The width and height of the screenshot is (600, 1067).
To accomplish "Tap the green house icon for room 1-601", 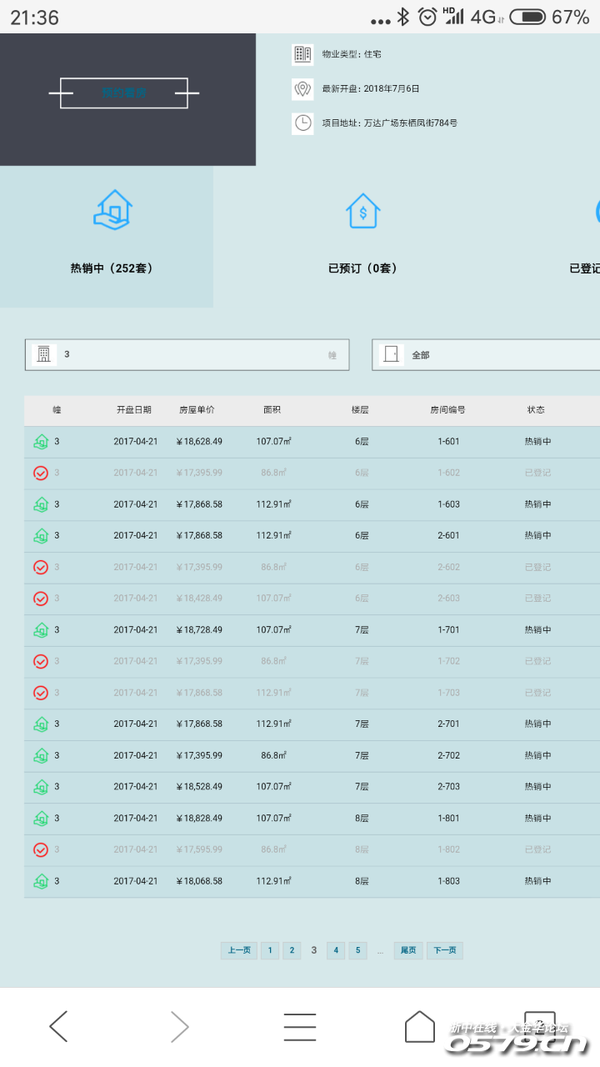I will pos(41,442).
